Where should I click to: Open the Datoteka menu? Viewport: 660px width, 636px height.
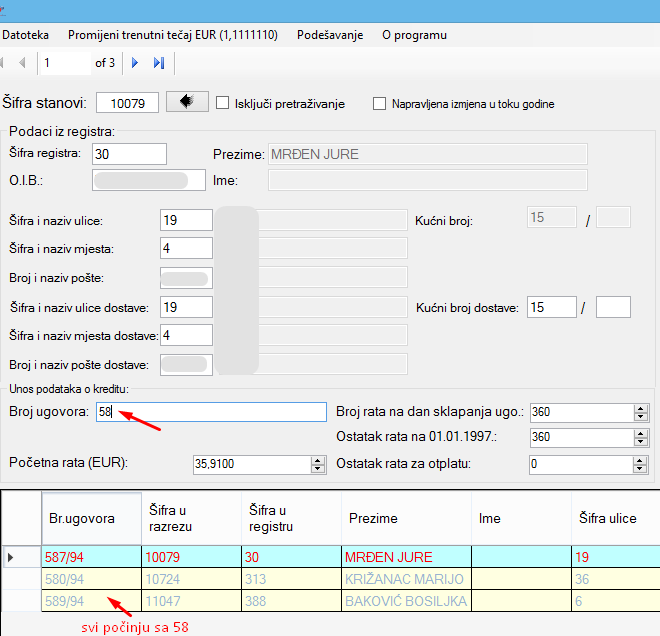click(26, 35)
